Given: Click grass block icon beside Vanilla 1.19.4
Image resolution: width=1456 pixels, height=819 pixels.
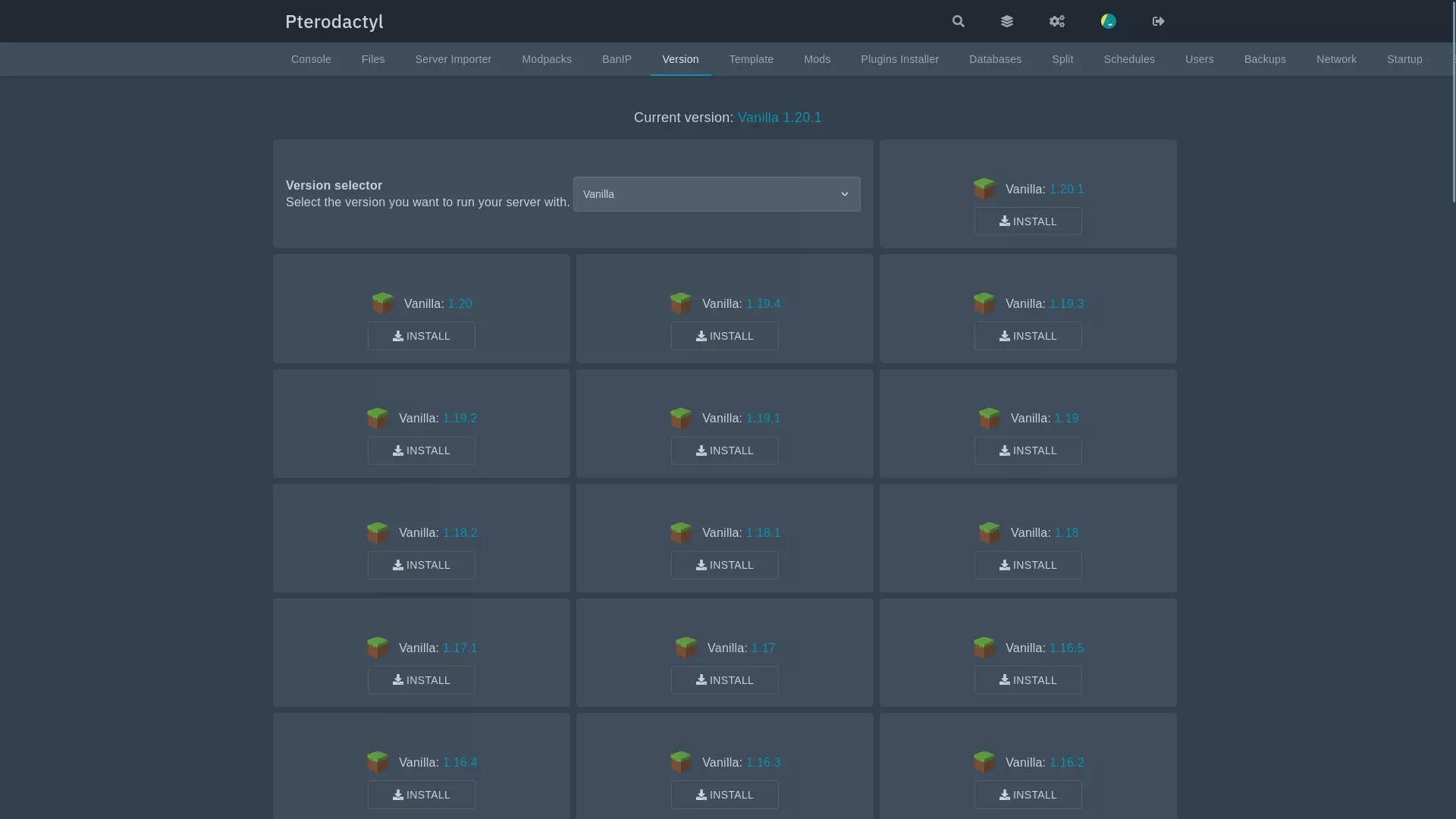Looking at the screenshot, I should [x=681, y=303].
